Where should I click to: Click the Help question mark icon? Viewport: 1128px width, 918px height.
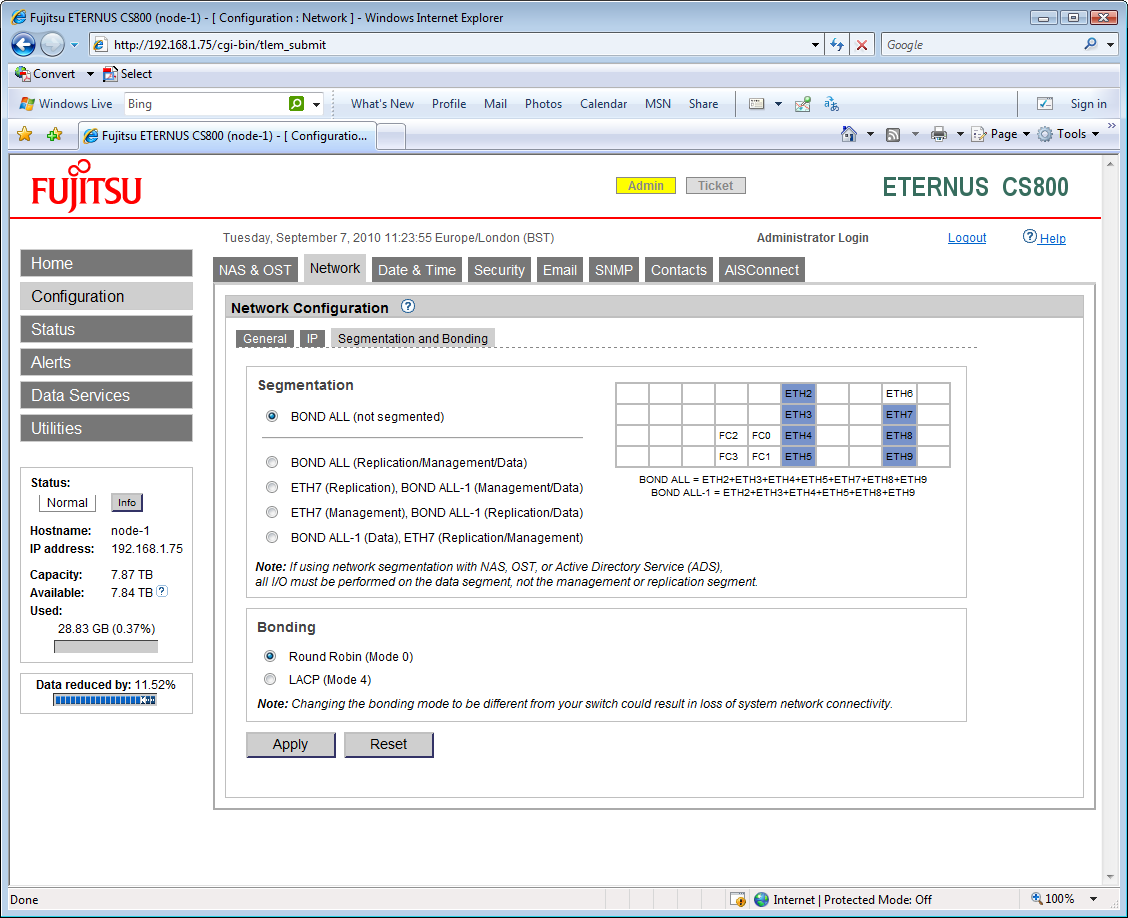[1030, 237]
